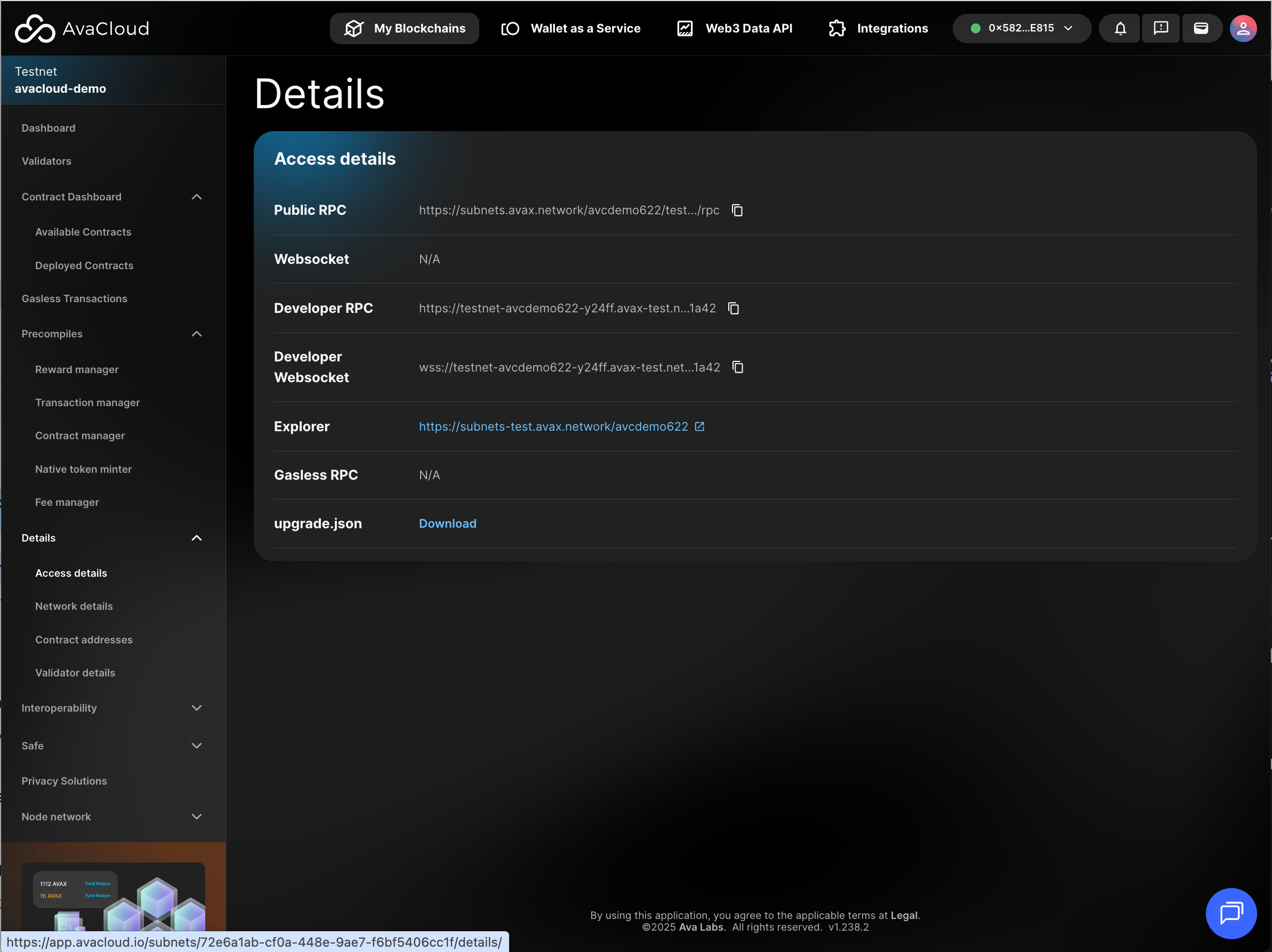The height and width of the screenshot is (952, 1272).
Task: Collapse the Precompiles section
Action: coord(196,334)
